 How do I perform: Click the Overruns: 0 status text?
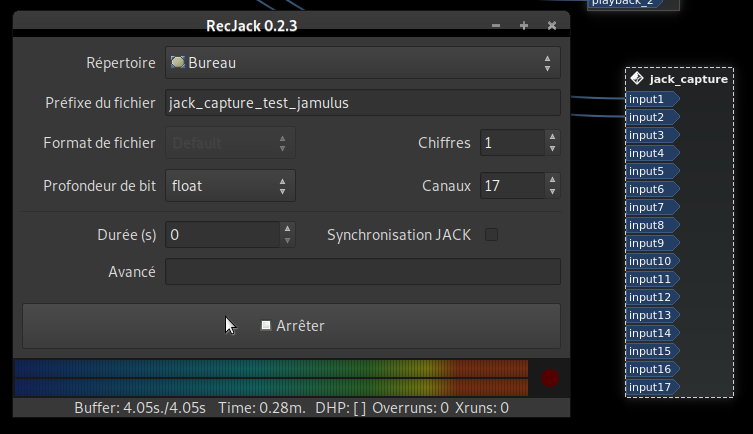(x=410, y=408)
